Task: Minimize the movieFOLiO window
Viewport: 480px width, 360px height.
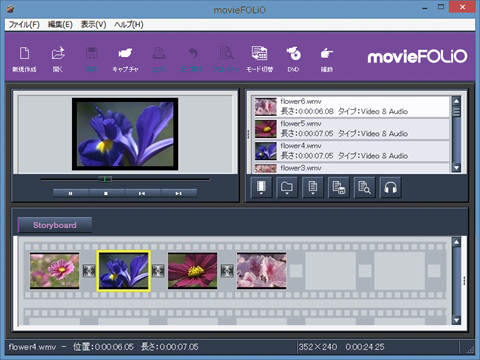Action: click(x=425, y=7)
